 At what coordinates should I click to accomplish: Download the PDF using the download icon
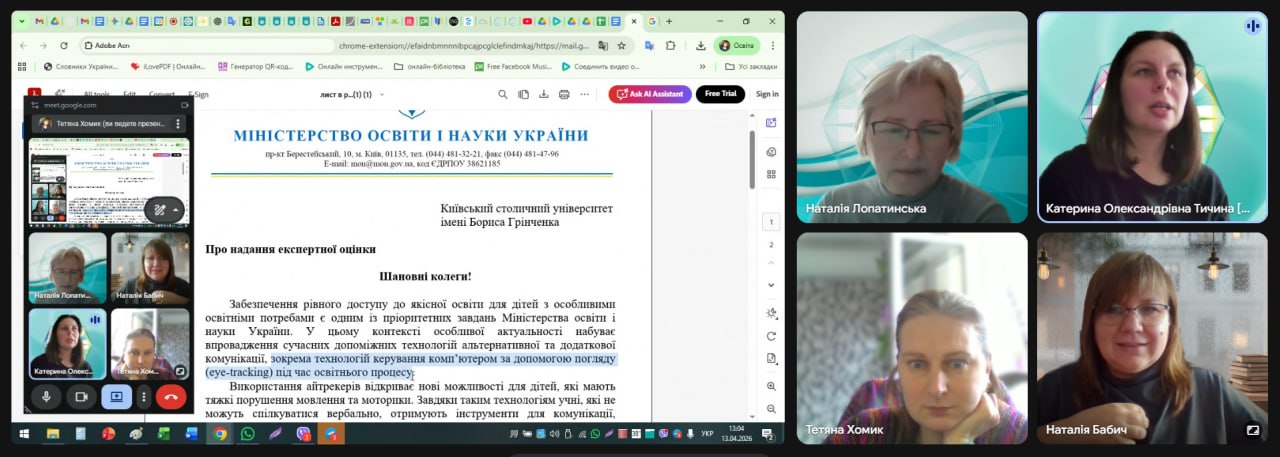[544, 94]
